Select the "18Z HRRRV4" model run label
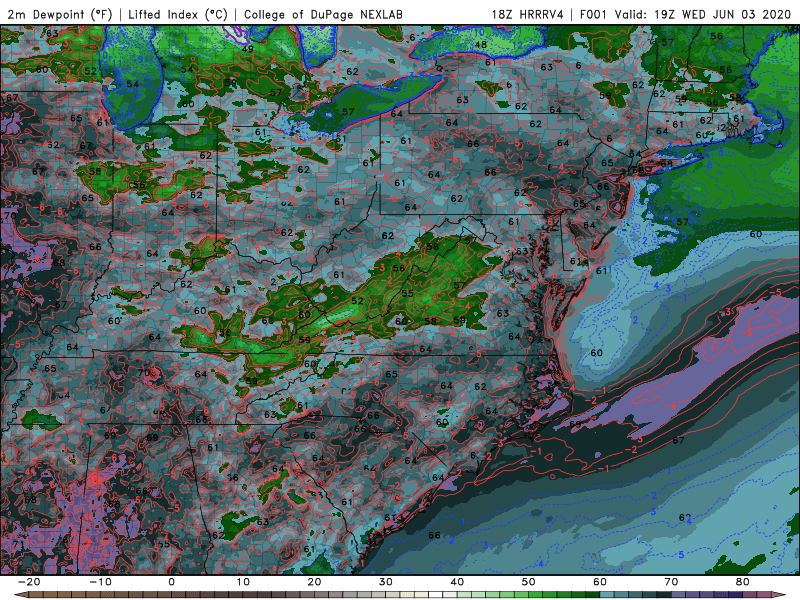Image resolution: width=800 pixels, height=600 pixels. click(x=528, y=14)
